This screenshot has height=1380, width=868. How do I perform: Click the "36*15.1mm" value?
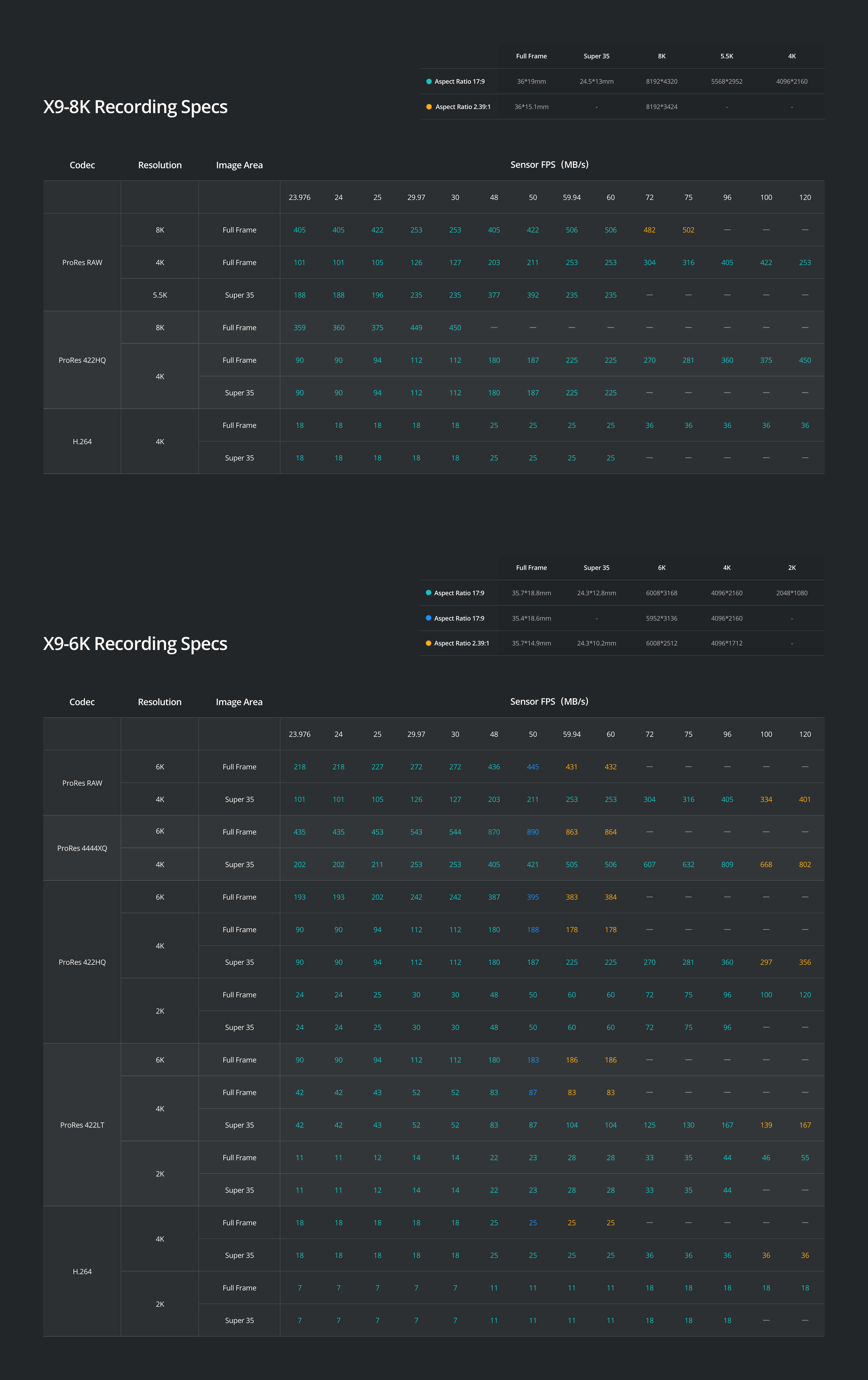pyautogui.click(x=531, y=107)
